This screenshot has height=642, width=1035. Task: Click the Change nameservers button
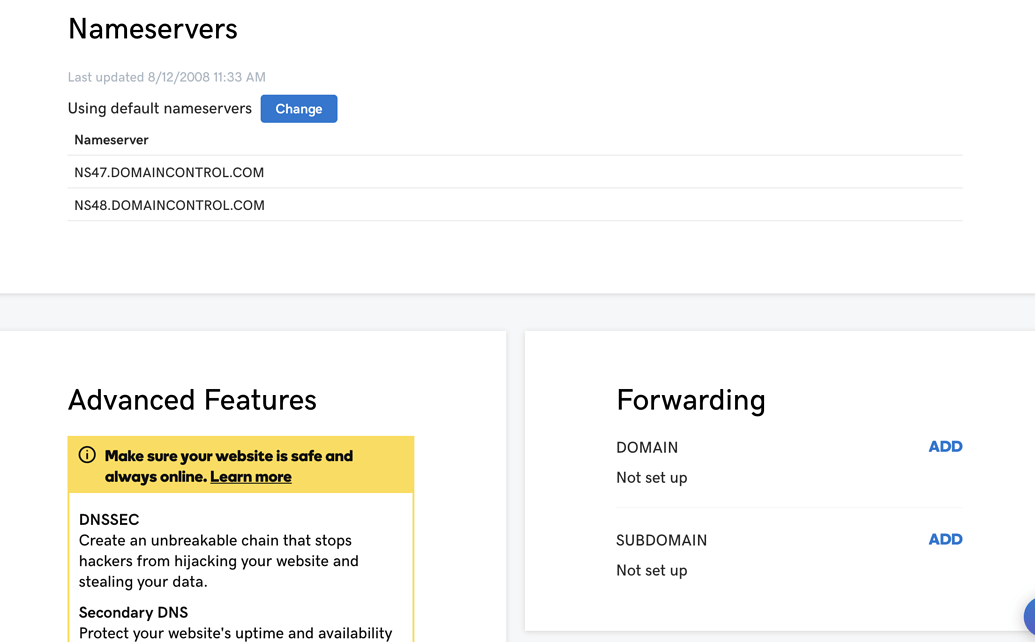(298, 109)
